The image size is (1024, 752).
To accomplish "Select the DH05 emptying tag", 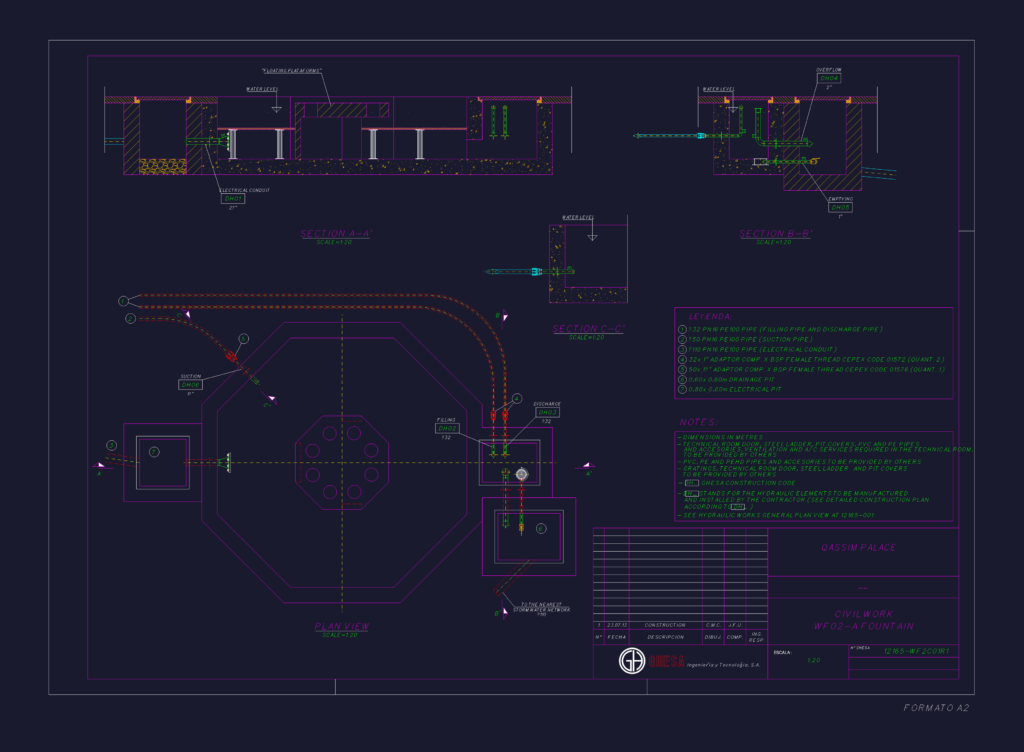I will 840,208.
